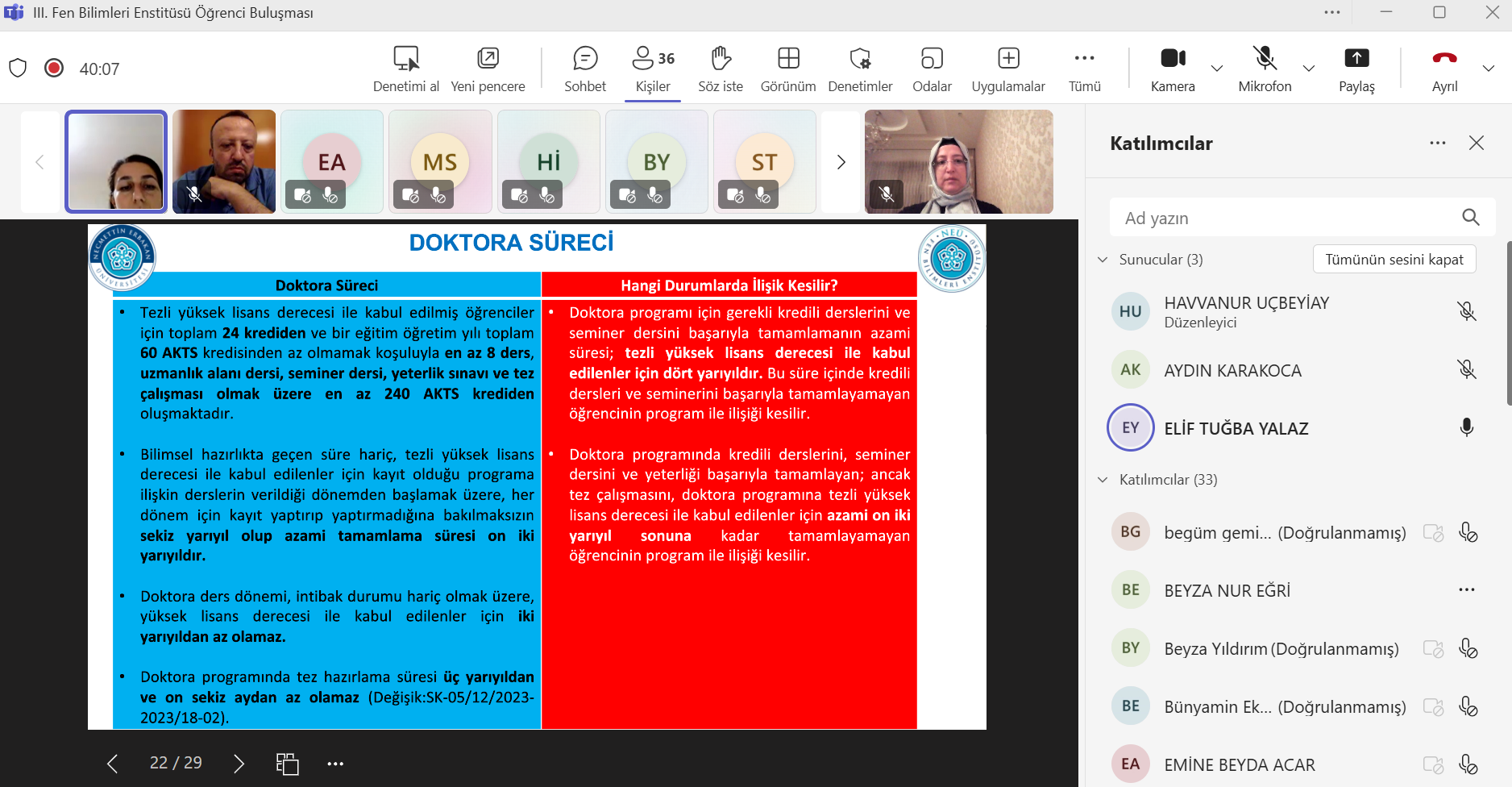1512x787 pixels.
Task: Open slide in Yeni pencere
Action: pyautogui.click(x=488, y=69)
